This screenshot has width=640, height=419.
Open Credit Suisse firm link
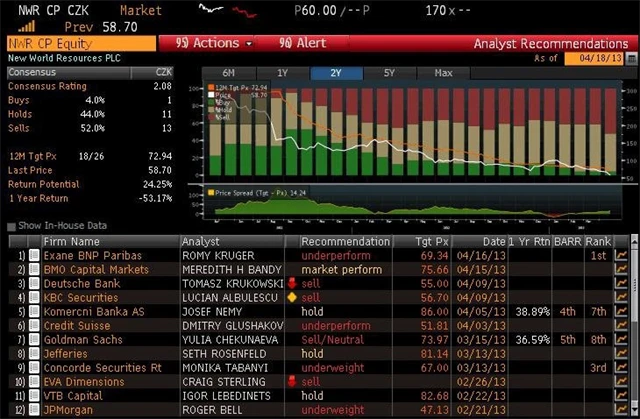[77, 326]
